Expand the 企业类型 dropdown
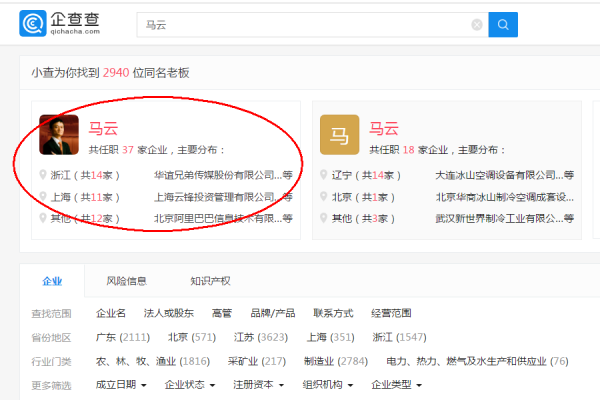The height and width of the screenshot is (400, 600). 397,385
